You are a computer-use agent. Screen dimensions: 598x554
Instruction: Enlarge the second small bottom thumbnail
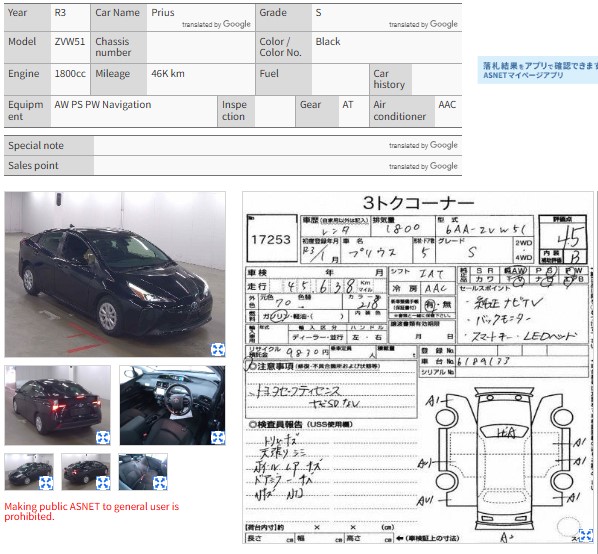click(x=103, y=483)
